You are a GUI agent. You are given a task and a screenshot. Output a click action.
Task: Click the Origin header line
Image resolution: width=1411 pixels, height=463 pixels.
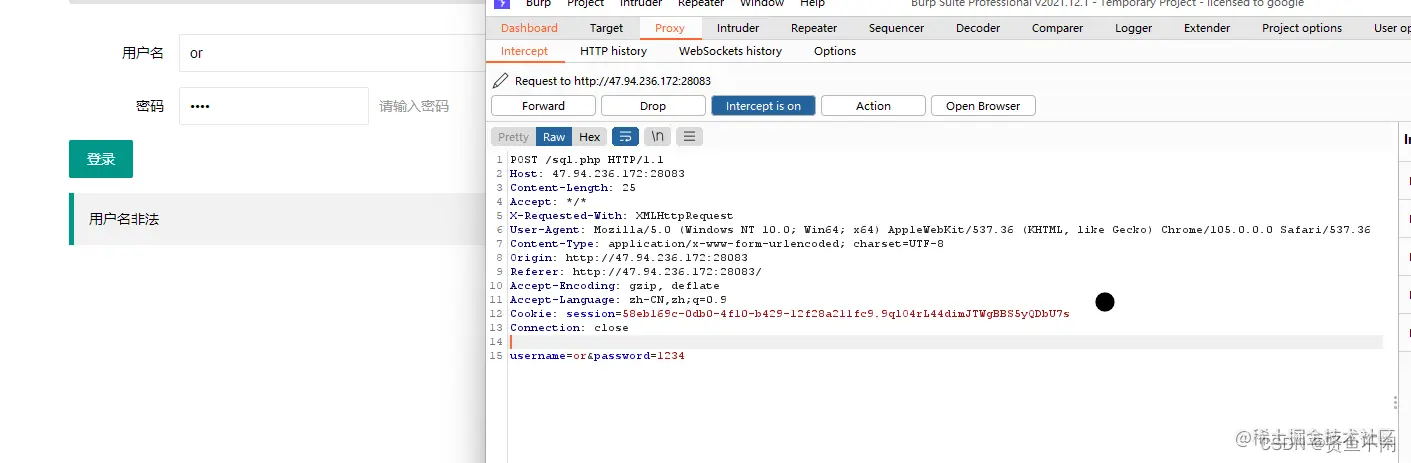(x=629, y=258)
